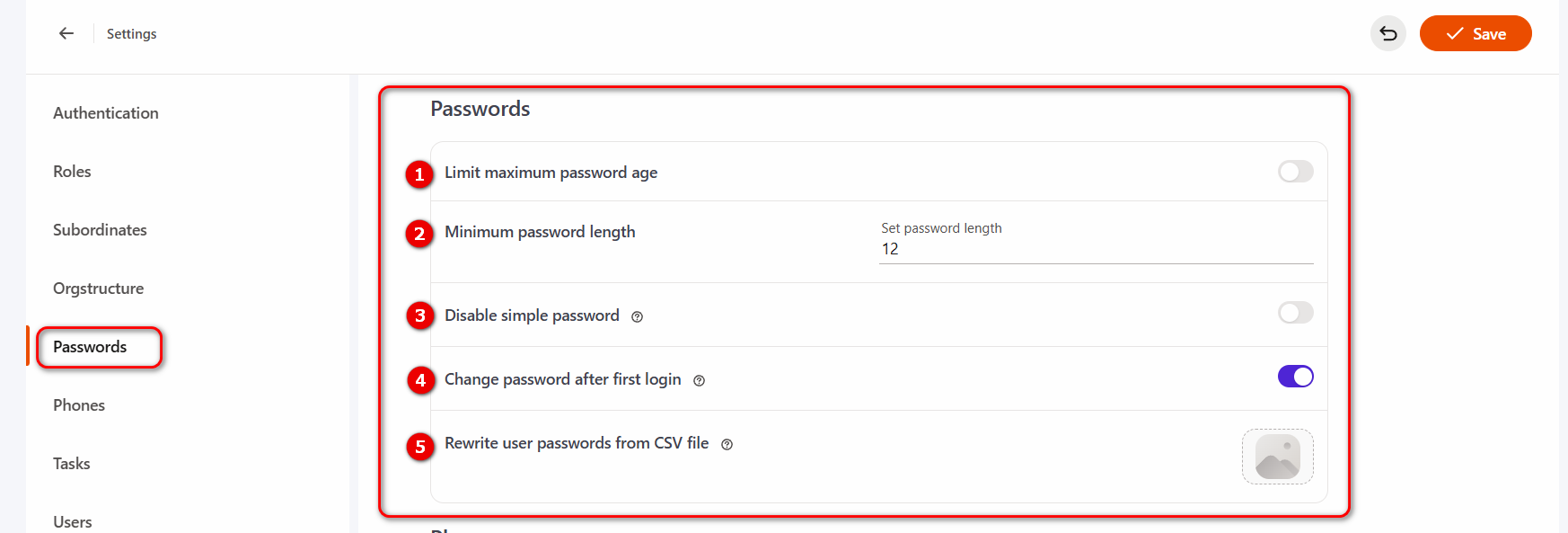Go to Subordinates settings
The image size is (1568, 533).
tap(100, 230)
